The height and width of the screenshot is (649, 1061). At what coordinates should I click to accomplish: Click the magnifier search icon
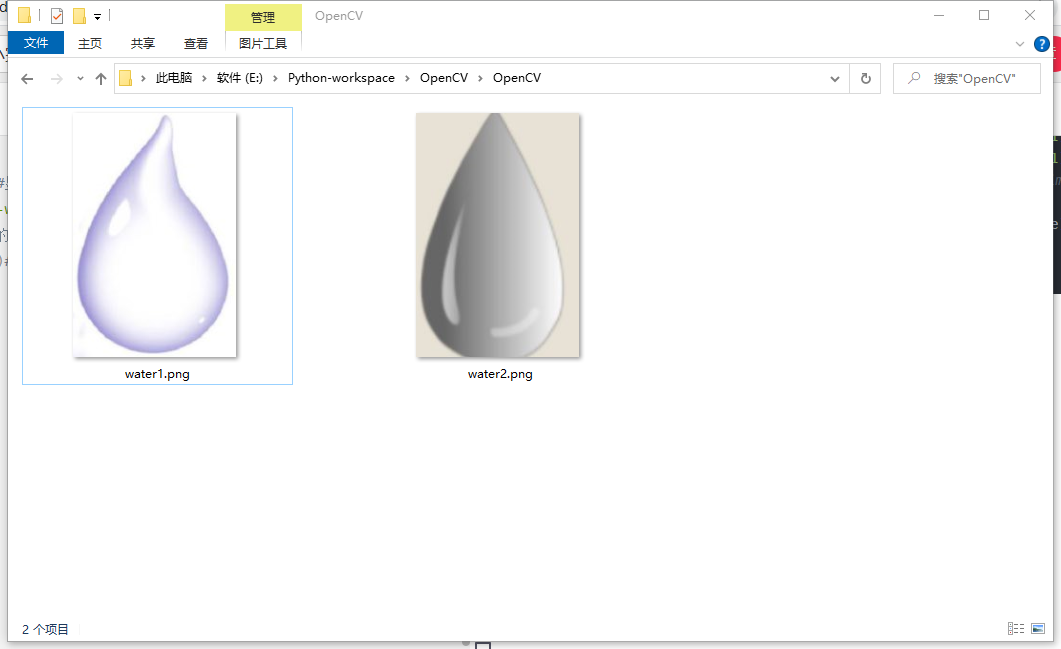[914, 79]
